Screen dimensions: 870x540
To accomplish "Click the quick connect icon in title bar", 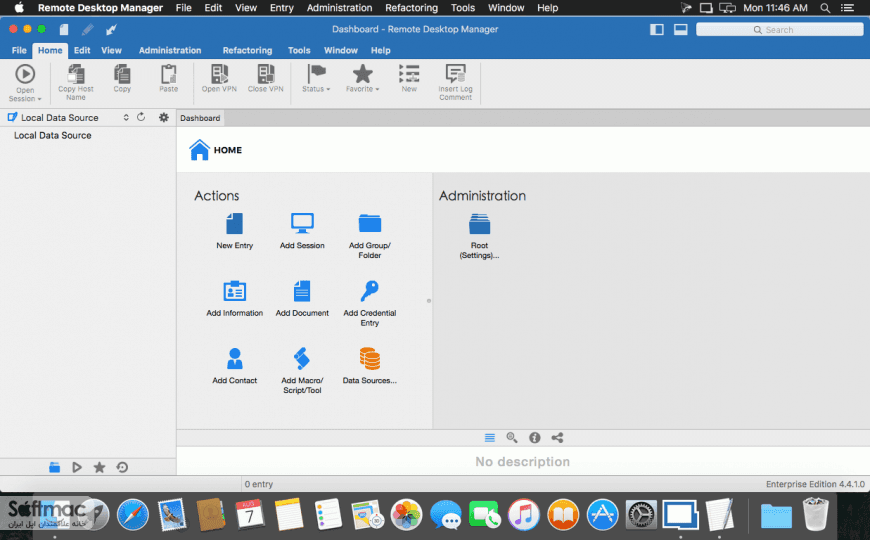I will [111, 29].
